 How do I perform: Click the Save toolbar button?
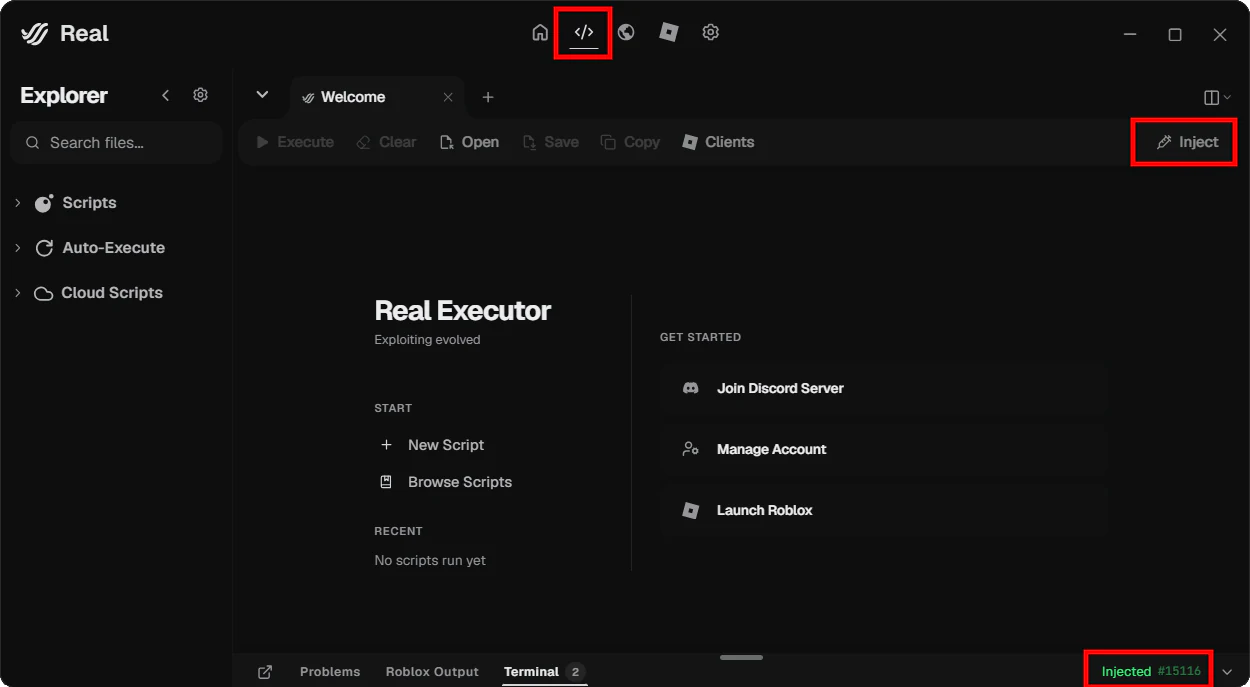coord(550,142)
